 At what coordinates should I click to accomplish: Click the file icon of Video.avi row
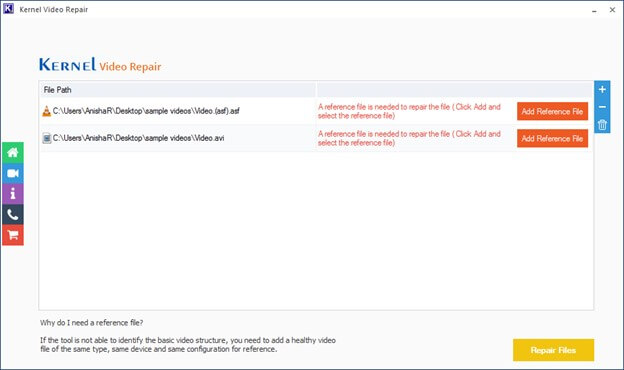[47, 138]
